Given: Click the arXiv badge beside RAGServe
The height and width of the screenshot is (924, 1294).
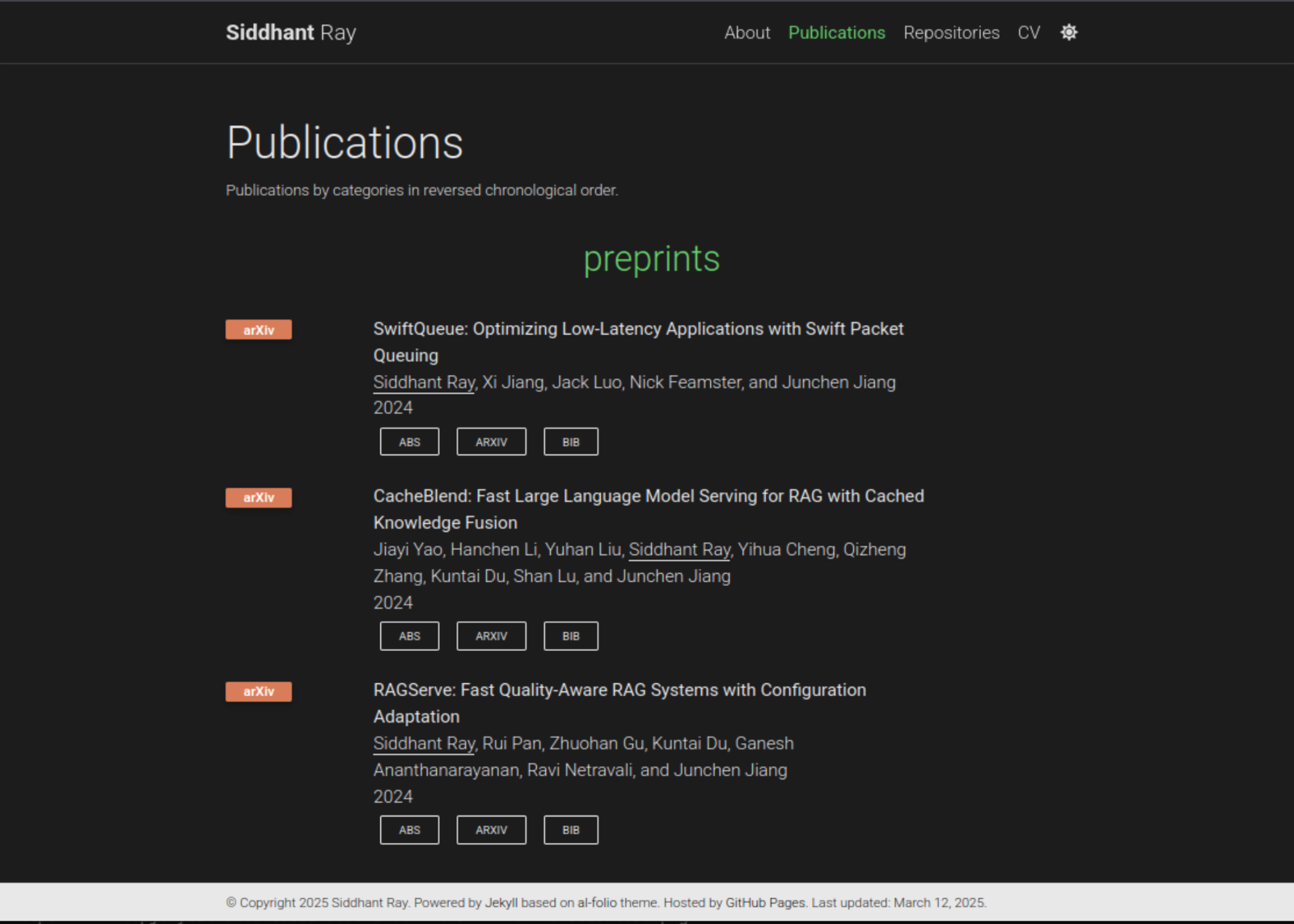Looking at the screenshot, I should (258, 691).
